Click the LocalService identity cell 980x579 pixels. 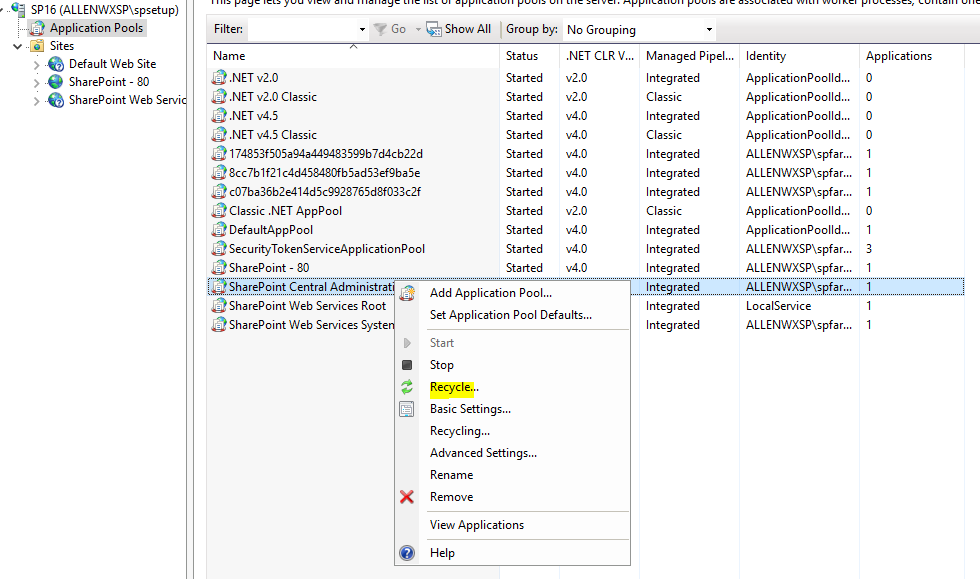click(x=778, y=306)
